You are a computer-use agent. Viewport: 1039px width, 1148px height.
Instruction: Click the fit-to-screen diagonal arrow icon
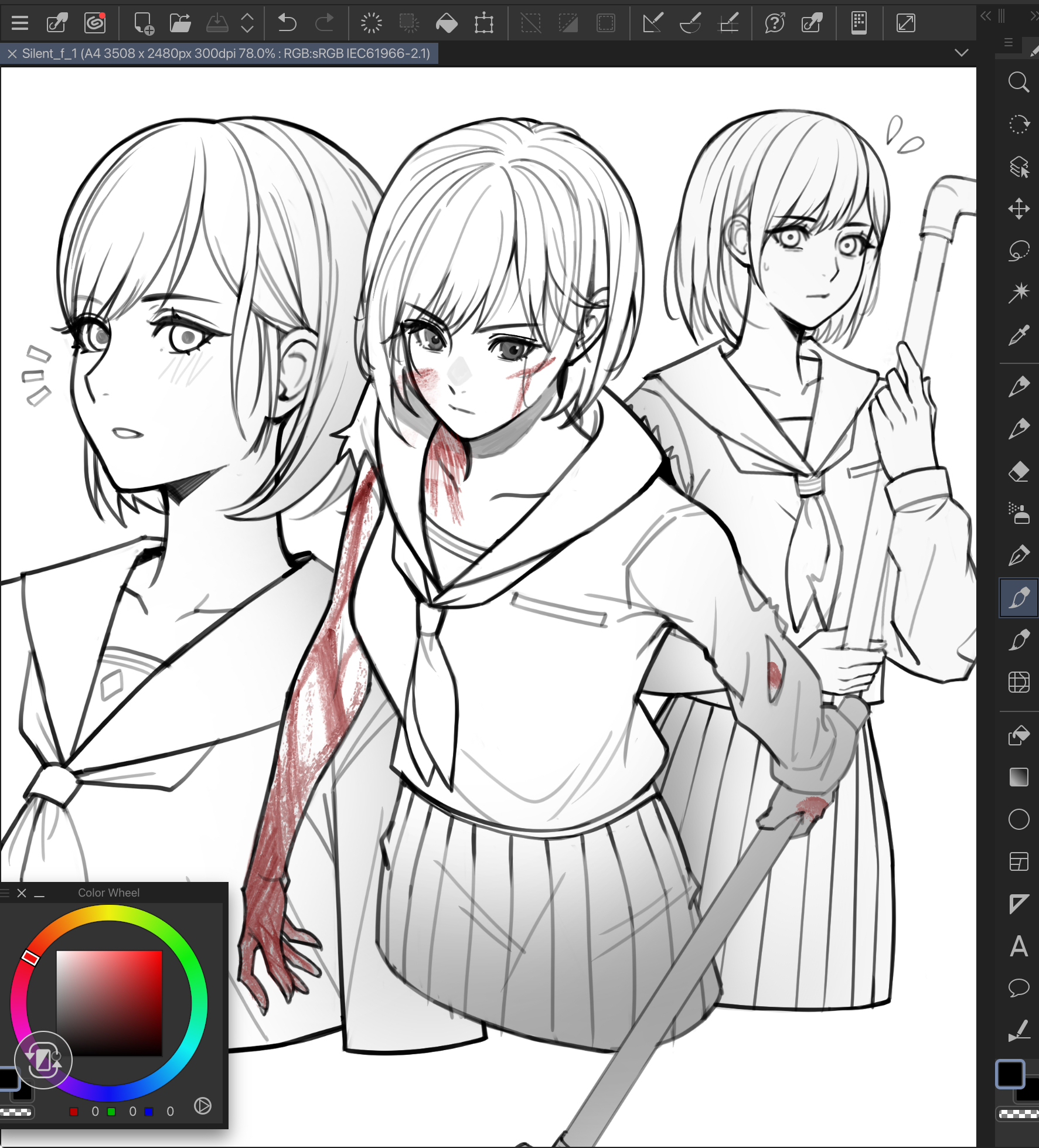pyautogui.click(x=905, y=23)
